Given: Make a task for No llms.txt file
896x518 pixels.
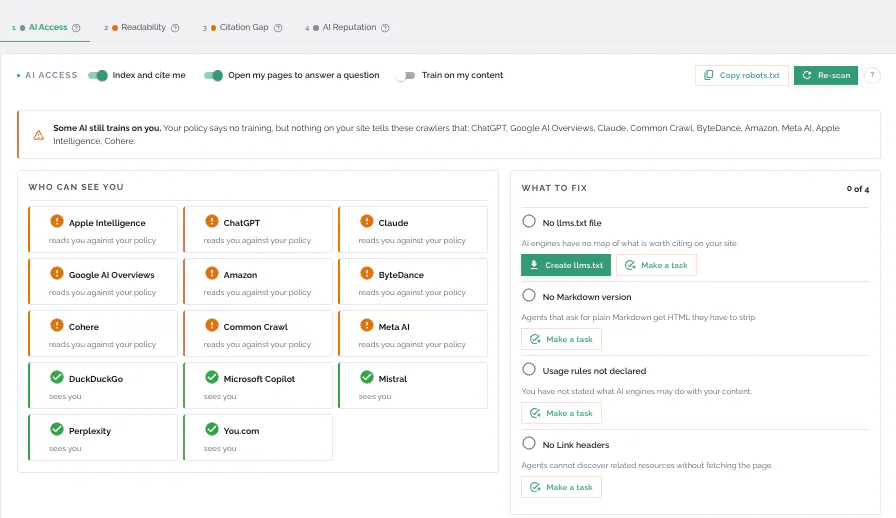Looking at the screenshot, I should click(656, 265).
